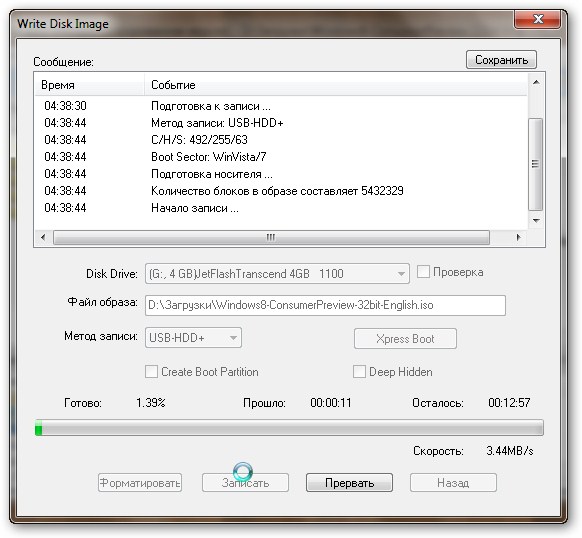Image resolution: width=582 pixels, height=538 pixels.
Task: Click the Xpress Boot button
Action: click(x=405, y=339)
